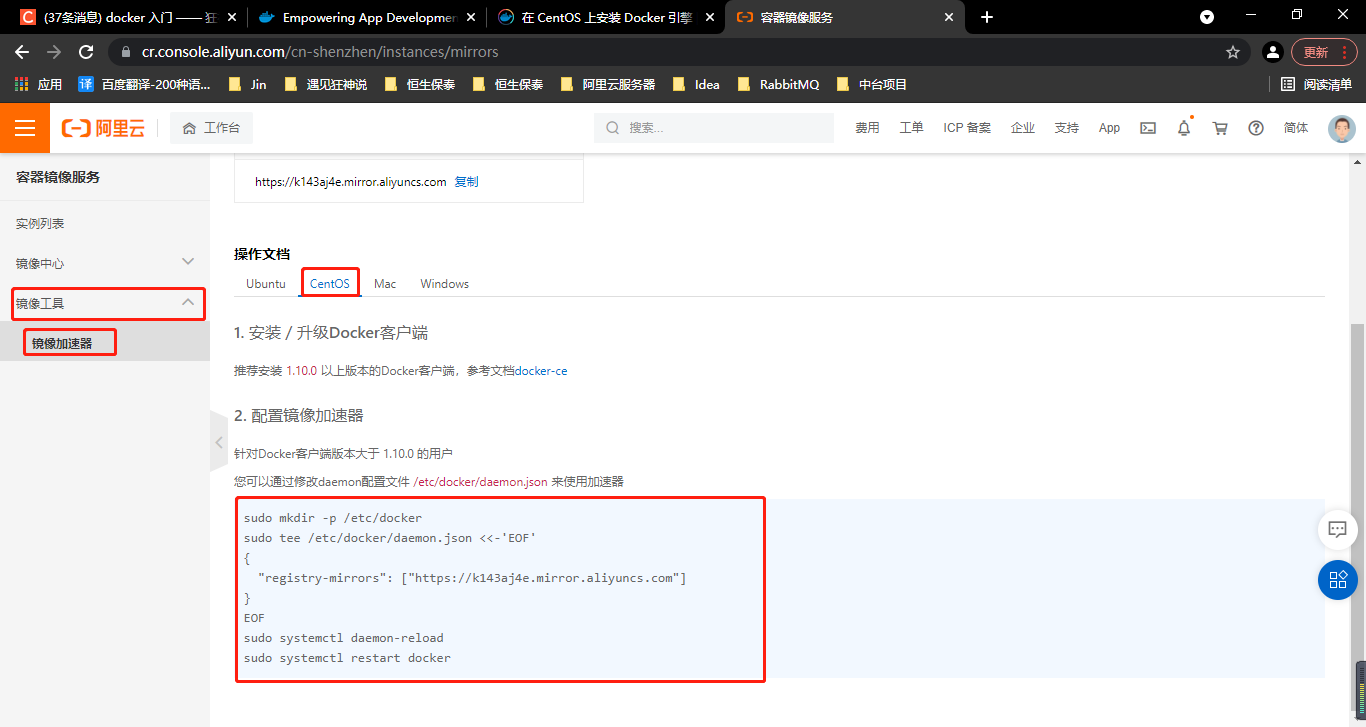Image resolution: width=1366 pixels, height=727 pixels.
Task: Open the 遇见狂神说 bookmark folder
Action: coord(326,85)
